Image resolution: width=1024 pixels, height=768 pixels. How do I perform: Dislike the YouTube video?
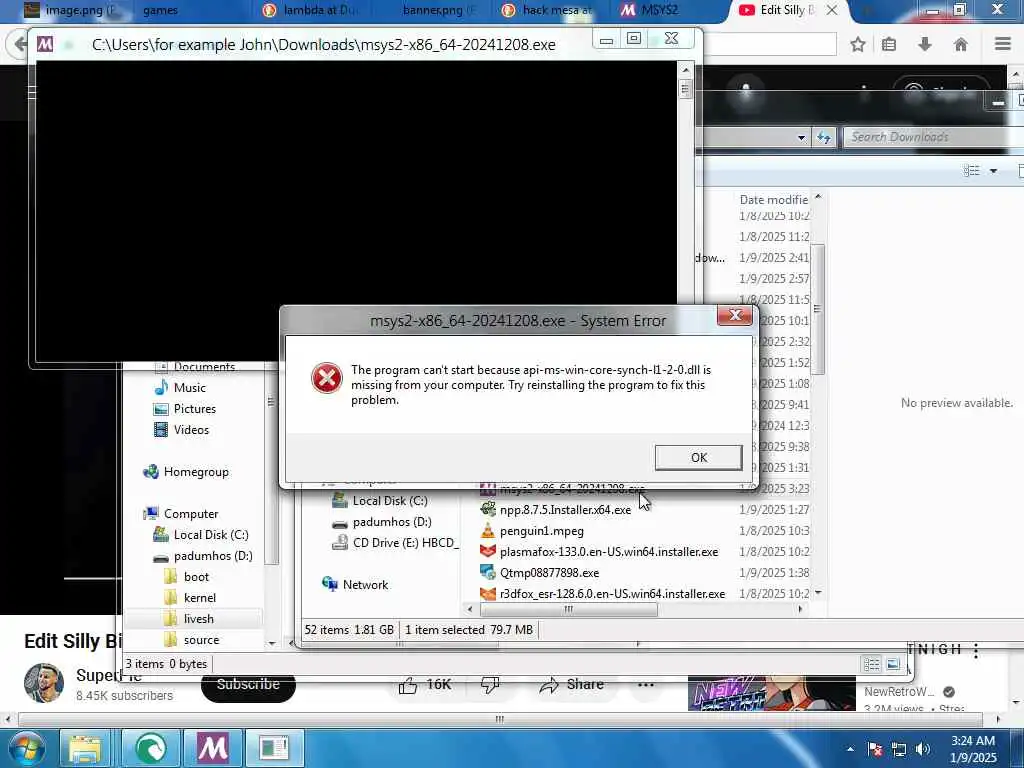(490, 684)
